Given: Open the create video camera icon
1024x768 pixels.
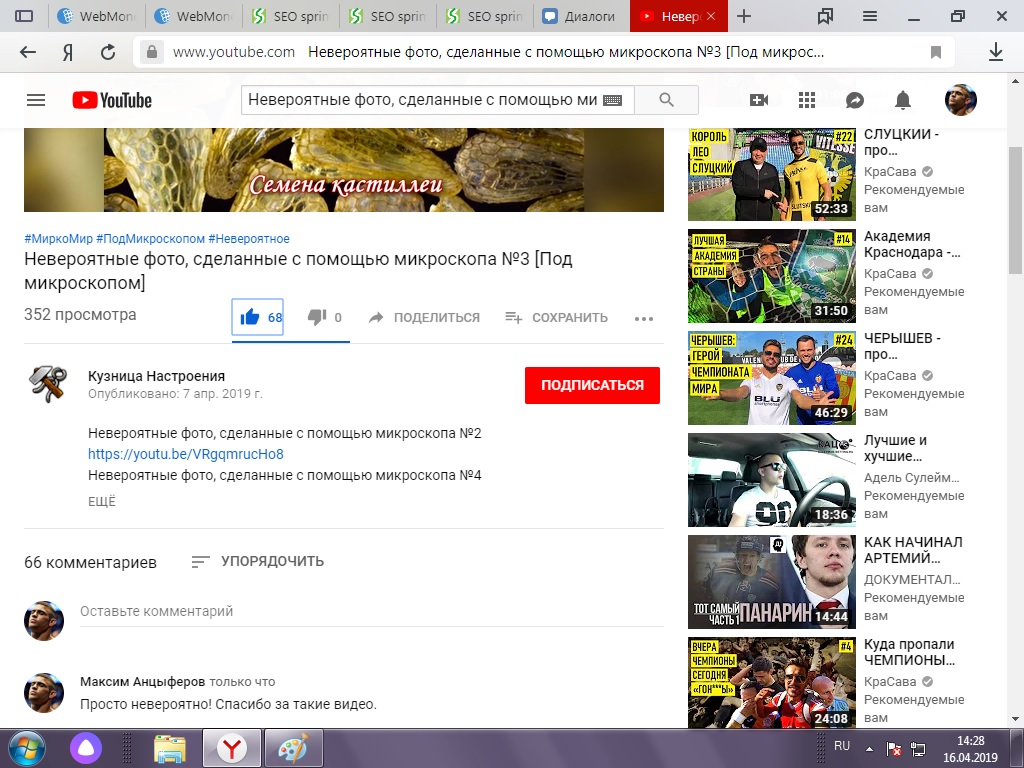Looking at the screenshot, I should tap(759, 100).
